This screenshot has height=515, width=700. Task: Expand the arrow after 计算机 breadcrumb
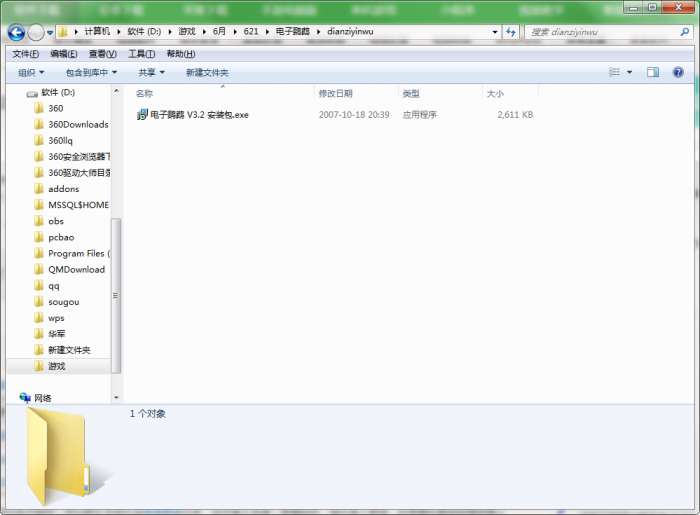[119, 32]
